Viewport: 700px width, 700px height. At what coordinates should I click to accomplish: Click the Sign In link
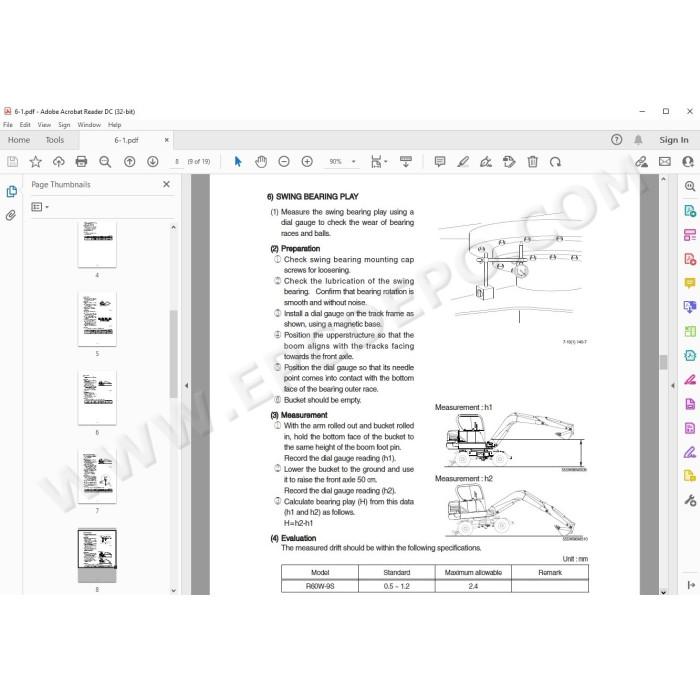click(x=674, y=140)
